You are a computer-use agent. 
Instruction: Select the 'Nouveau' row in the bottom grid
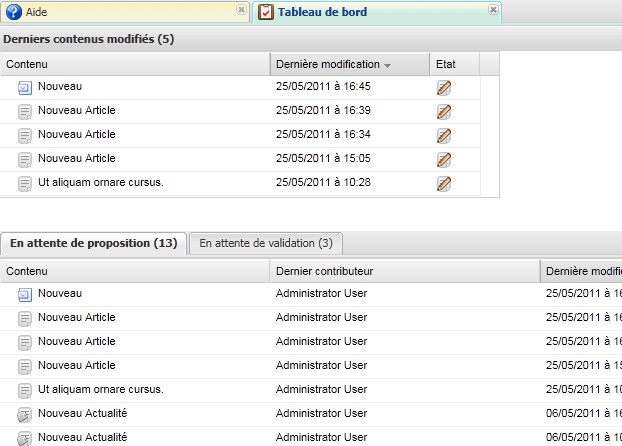pyautogui.click(x=59, y=293)
